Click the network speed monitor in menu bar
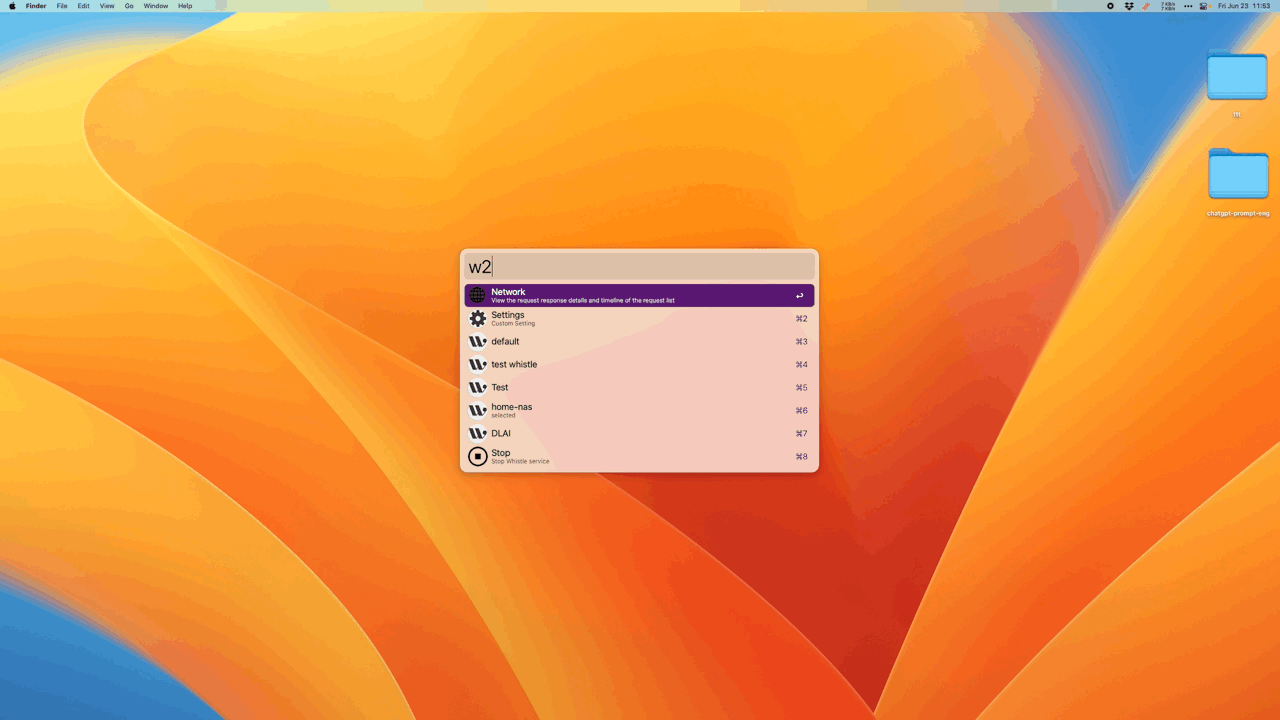1280x720 pixels. 1167,6
